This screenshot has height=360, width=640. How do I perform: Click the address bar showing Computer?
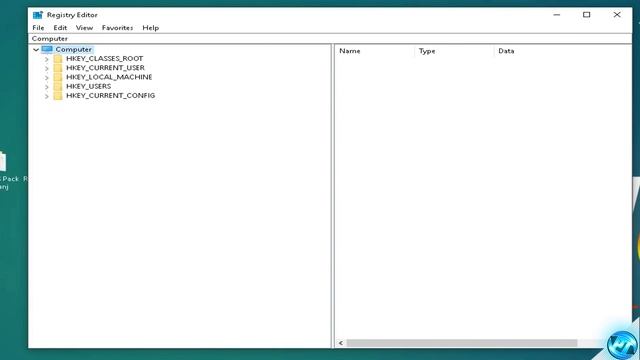pyautogui.click(x=330, y=39)
